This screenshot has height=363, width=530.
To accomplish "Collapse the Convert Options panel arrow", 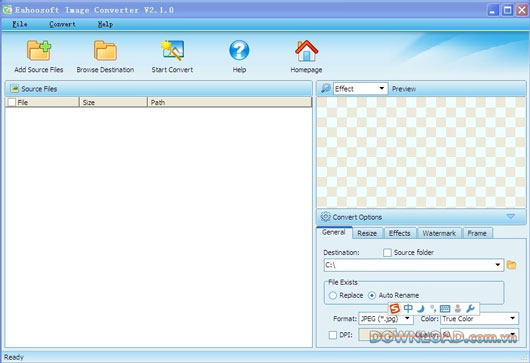I will 510,216.
